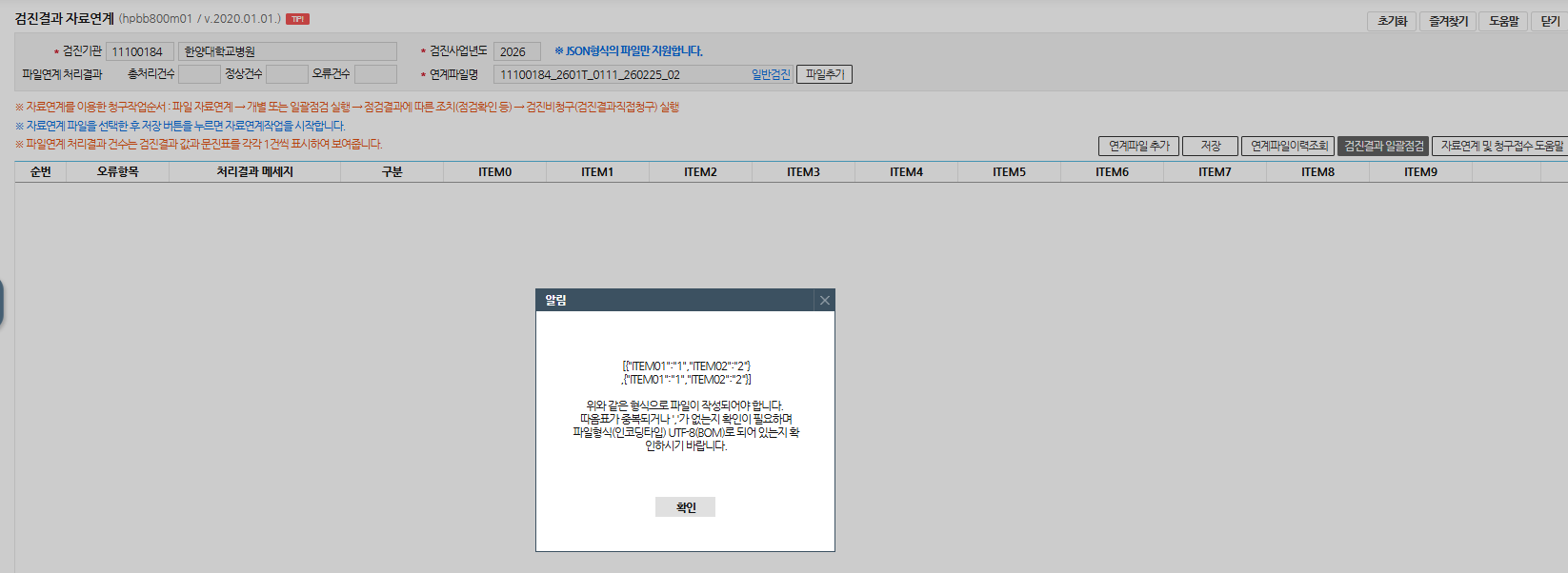This screenshot has width=1568, height=573.
Task: Reset the form with 초기화
Action: point(1392,21)
